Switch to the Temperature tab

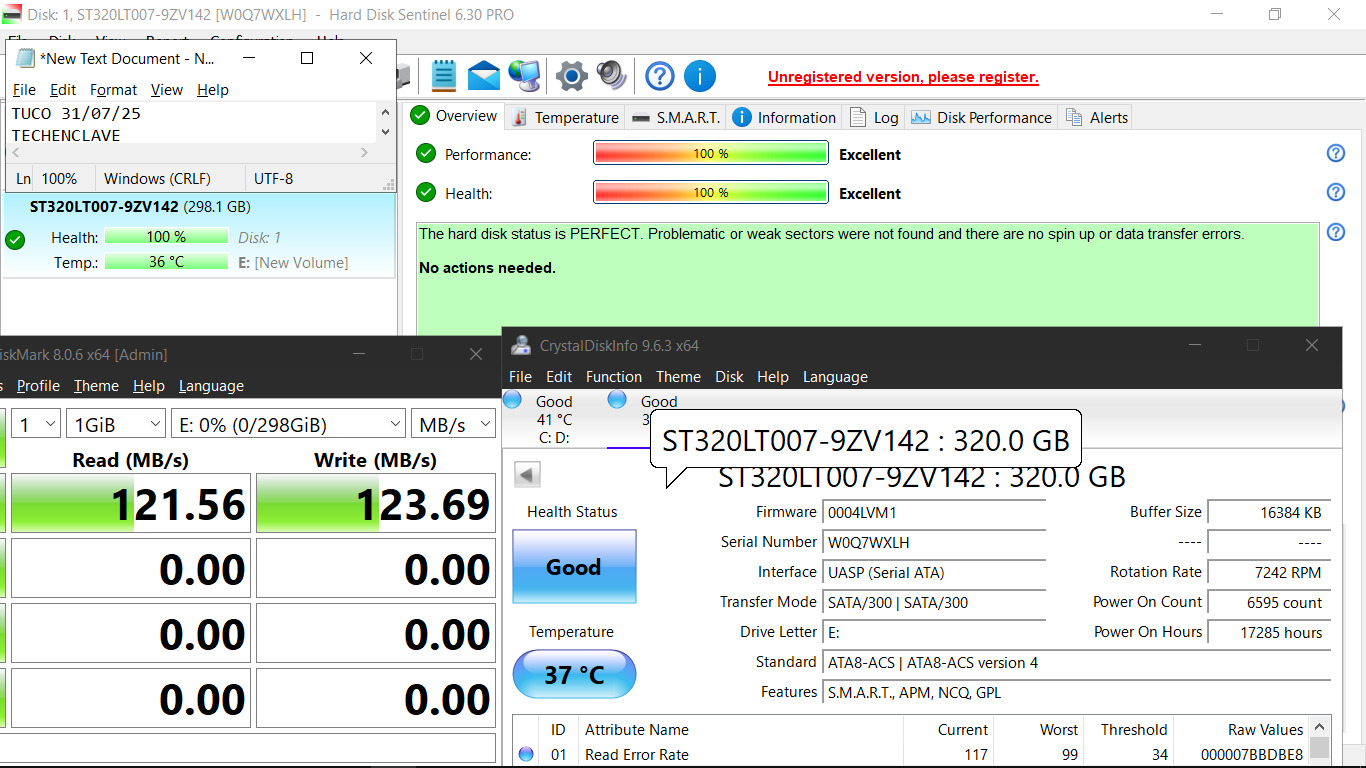click(566, 117)
